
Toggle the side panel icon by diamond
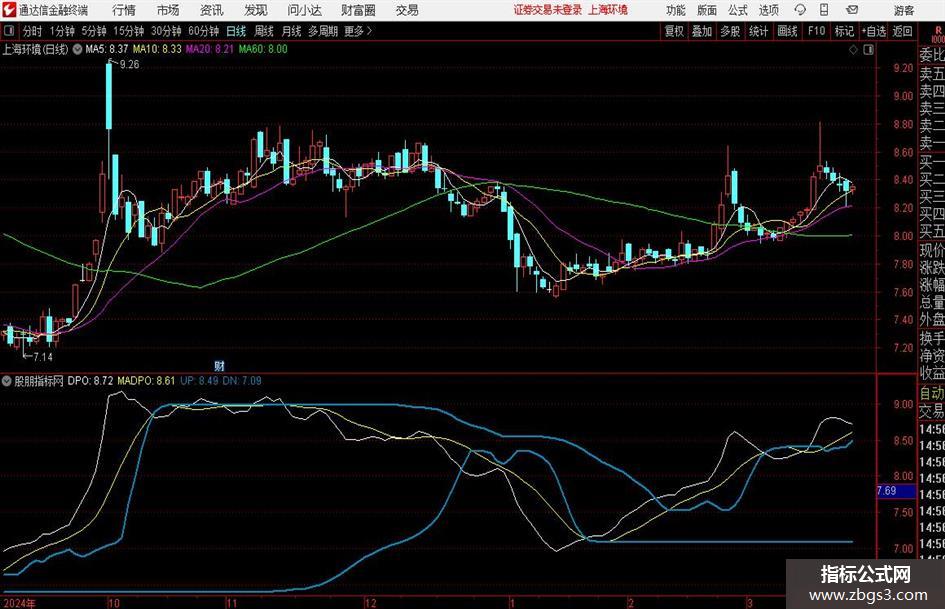868,49
